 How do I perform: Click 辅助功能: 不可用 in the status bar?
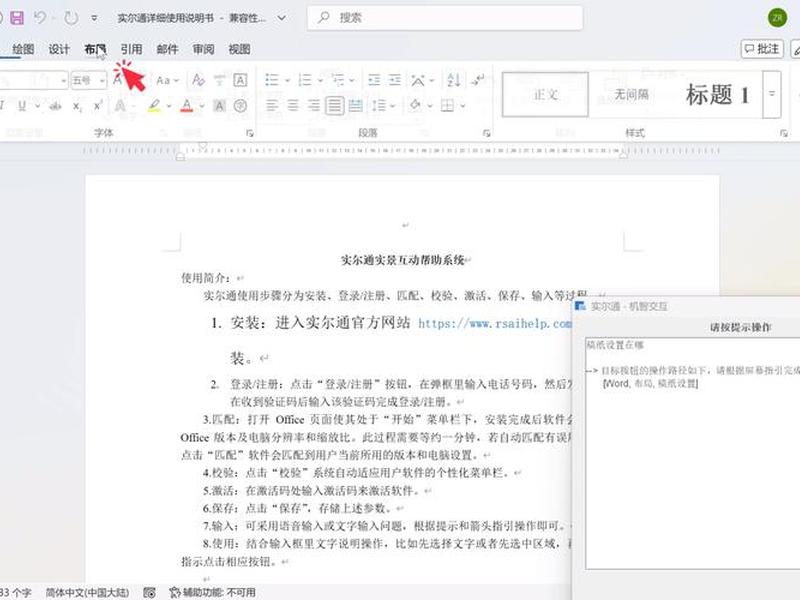tap(212, 592)
